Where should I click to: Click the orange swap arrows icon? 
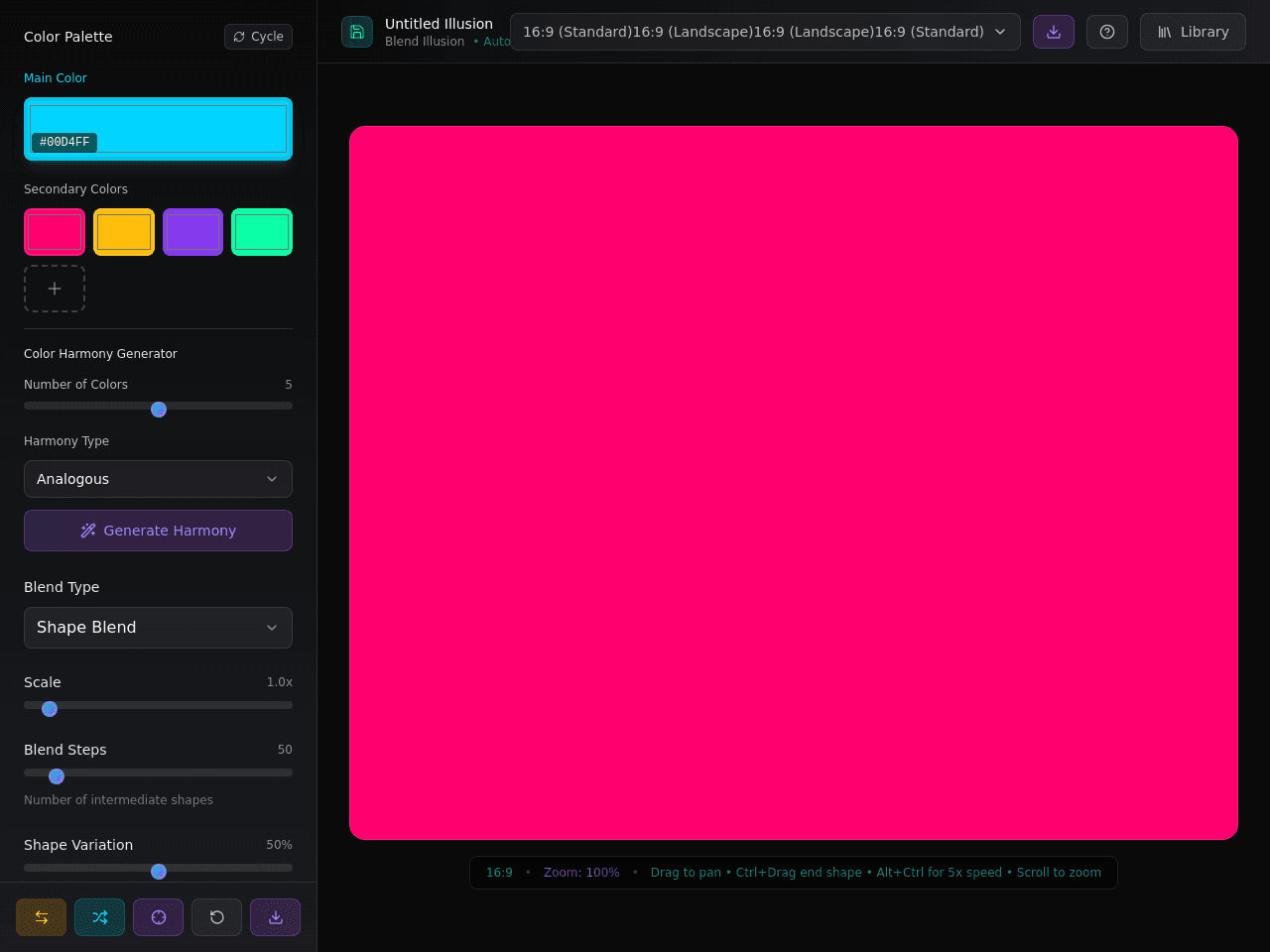click(x=41, y=917)
